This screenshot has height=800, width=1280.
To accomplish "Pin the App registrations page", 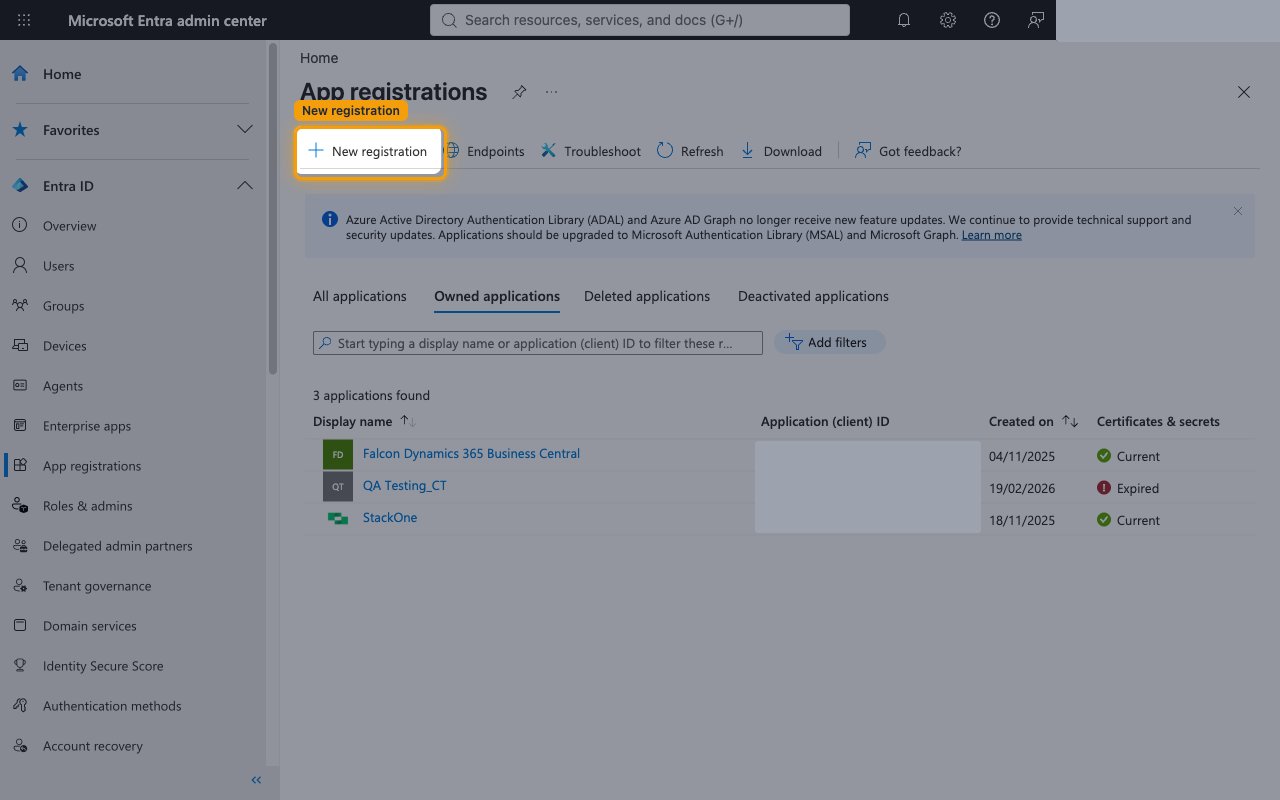I will pyautogui.click(x=519, y=92).
